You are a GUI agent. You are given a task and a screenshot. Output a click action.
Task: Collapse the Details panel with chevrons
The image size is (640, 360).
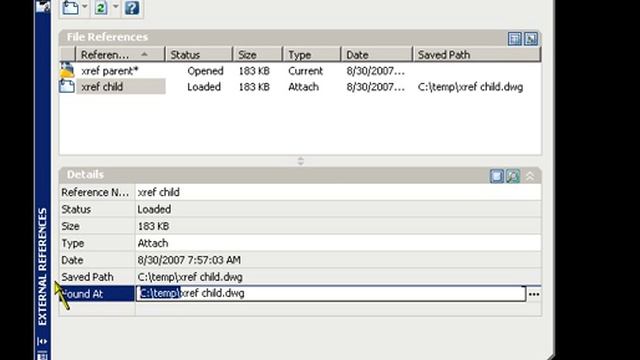click(x=530, y=176)
